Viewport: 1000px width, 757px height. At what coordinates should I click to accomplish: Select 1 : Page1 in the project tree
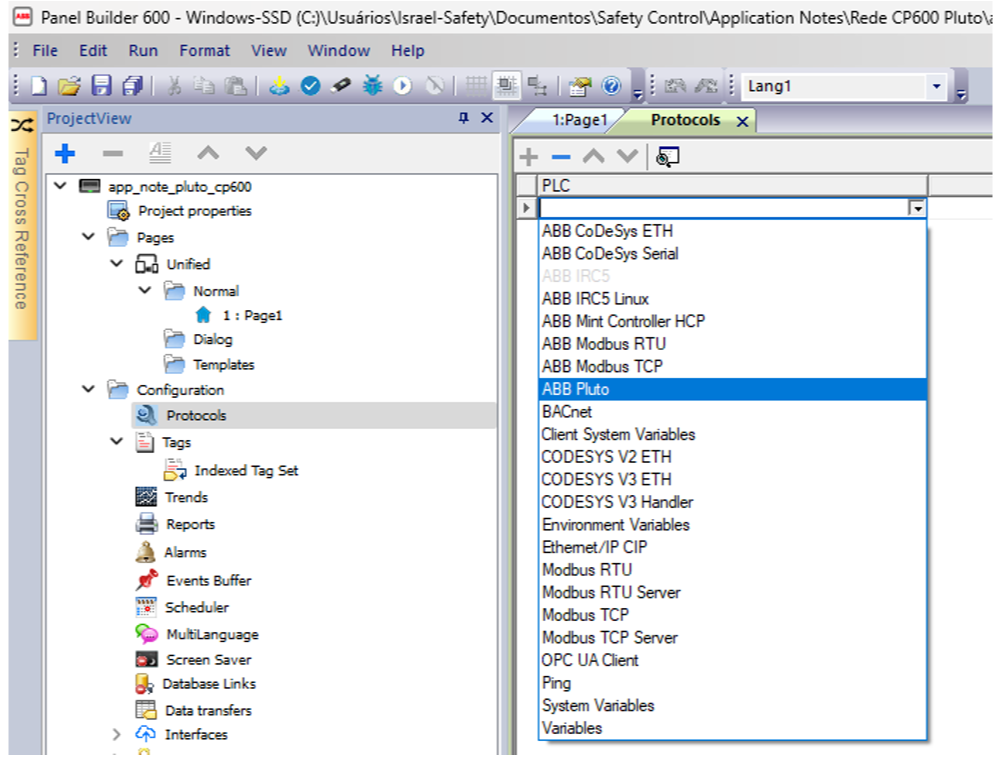(252, 315)
